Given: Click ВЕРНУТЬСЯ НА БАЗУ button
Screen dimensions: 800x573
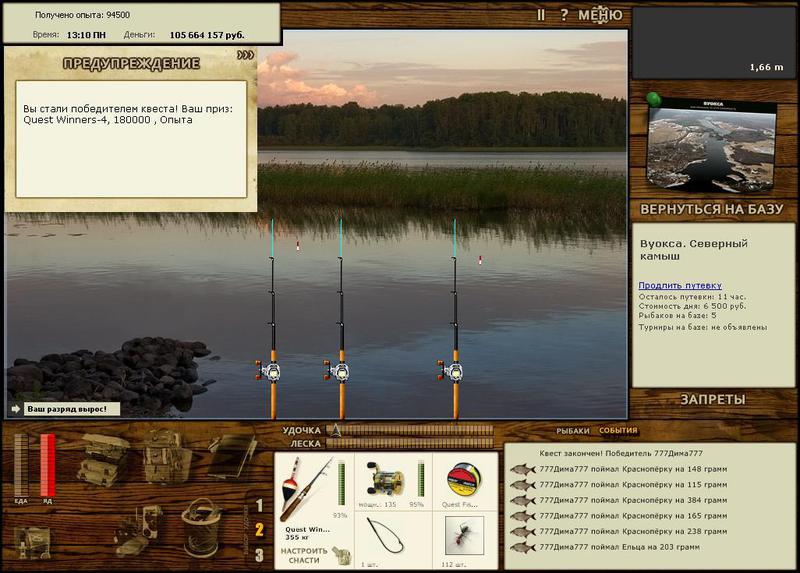Looking at the screenshot, I should click(x=711, y=209).
